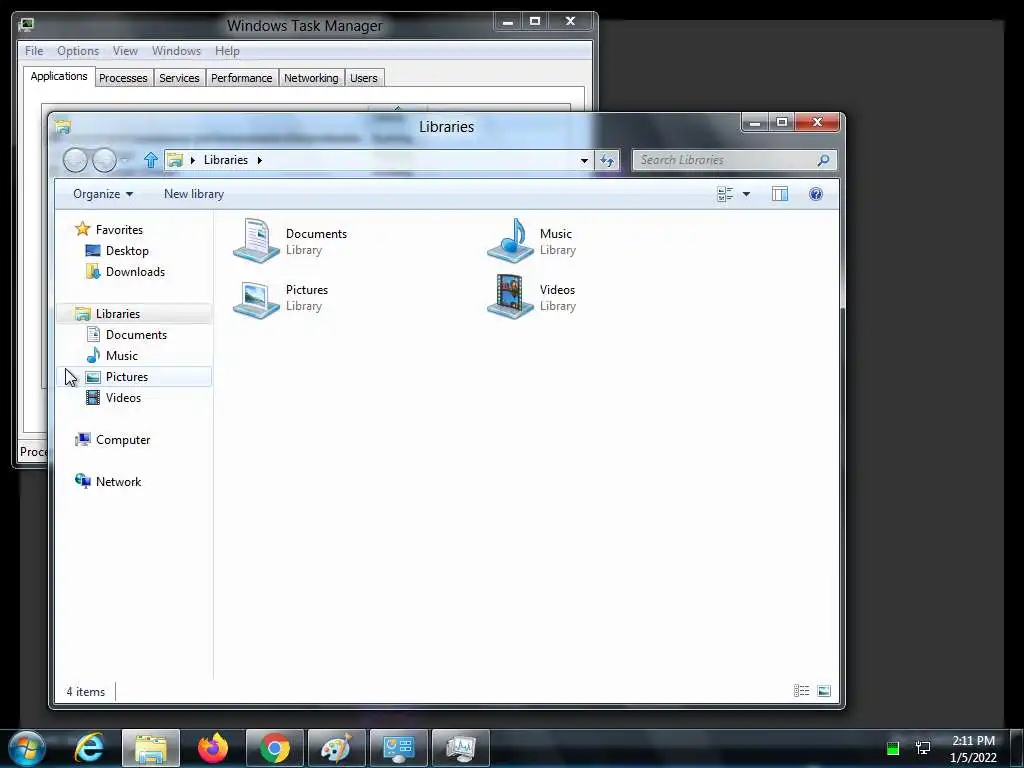Screen dimensions: 1024x768
Task: Click the File Explorer taskbar button
Action: click(x=151, y=748)
